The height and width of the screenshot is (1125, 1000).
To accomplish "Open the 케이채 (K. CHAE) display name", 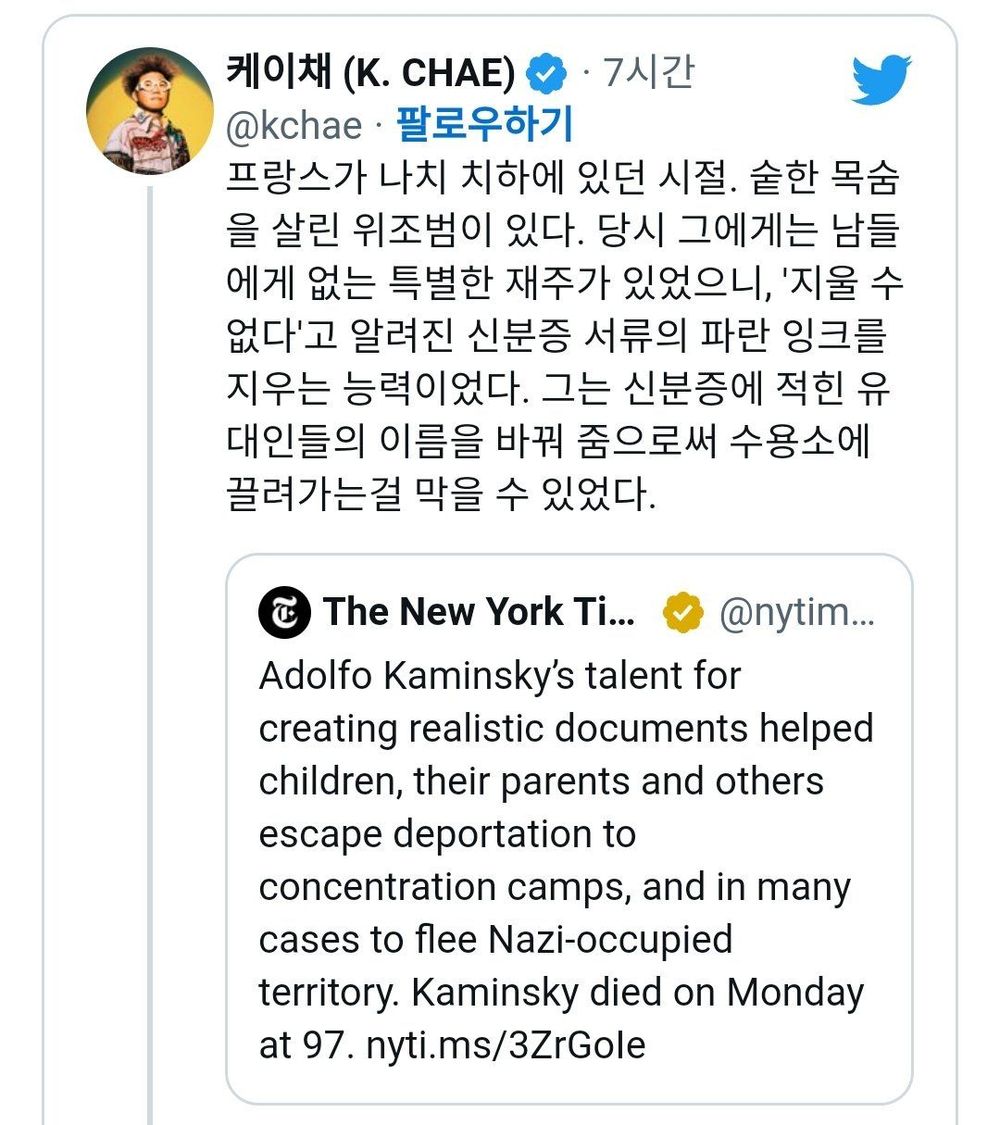I will (x=372, y=74).
